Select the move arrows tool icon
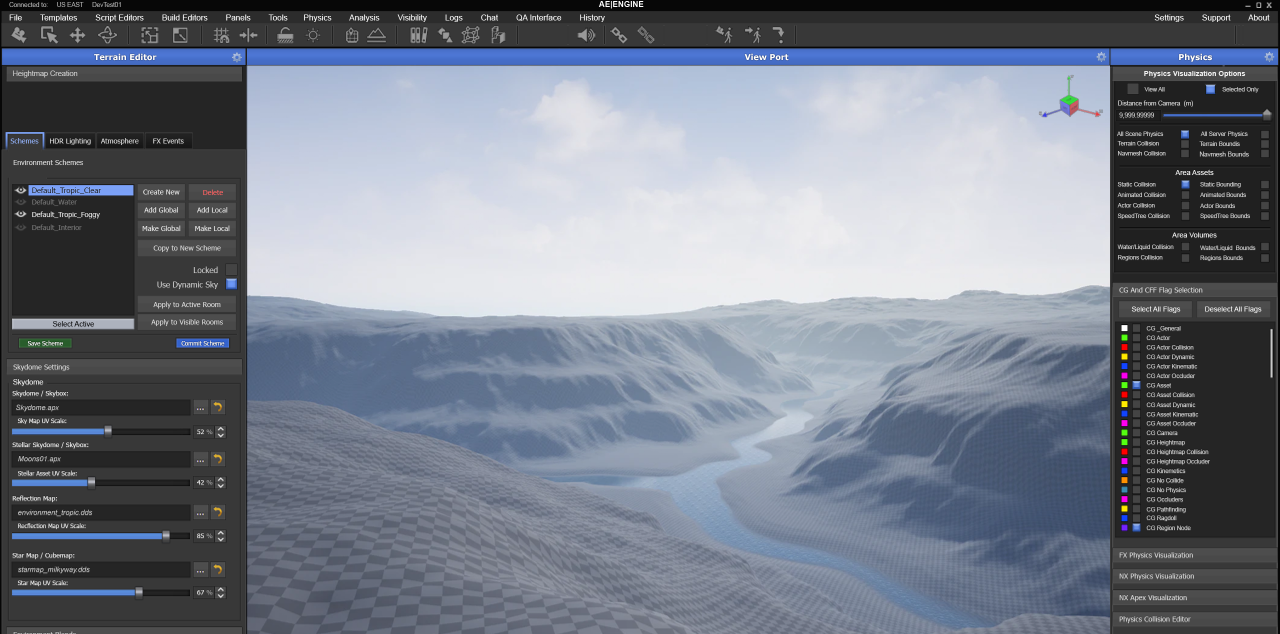The width and height of the screenshot is (1280, 634). [77, 35]
